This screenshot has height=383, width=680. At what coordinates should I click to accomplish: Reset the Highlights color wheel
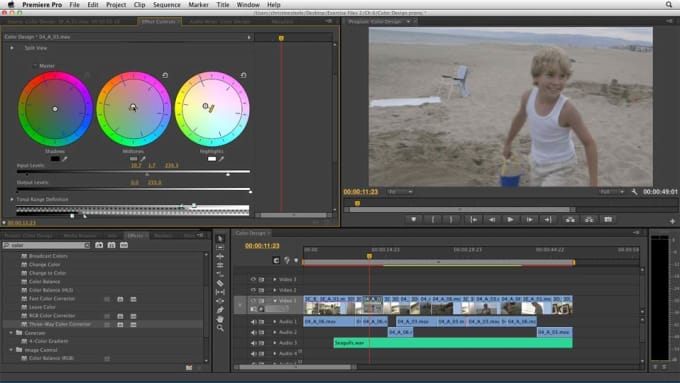tap(243, 75)
